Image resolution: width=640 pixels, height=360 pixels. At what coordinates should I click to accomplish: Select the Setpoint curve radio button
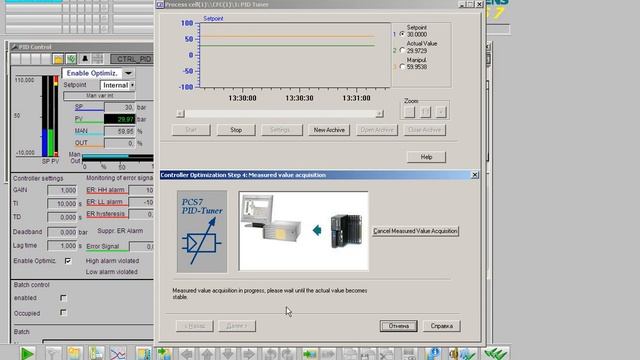[x=402, y=34]
